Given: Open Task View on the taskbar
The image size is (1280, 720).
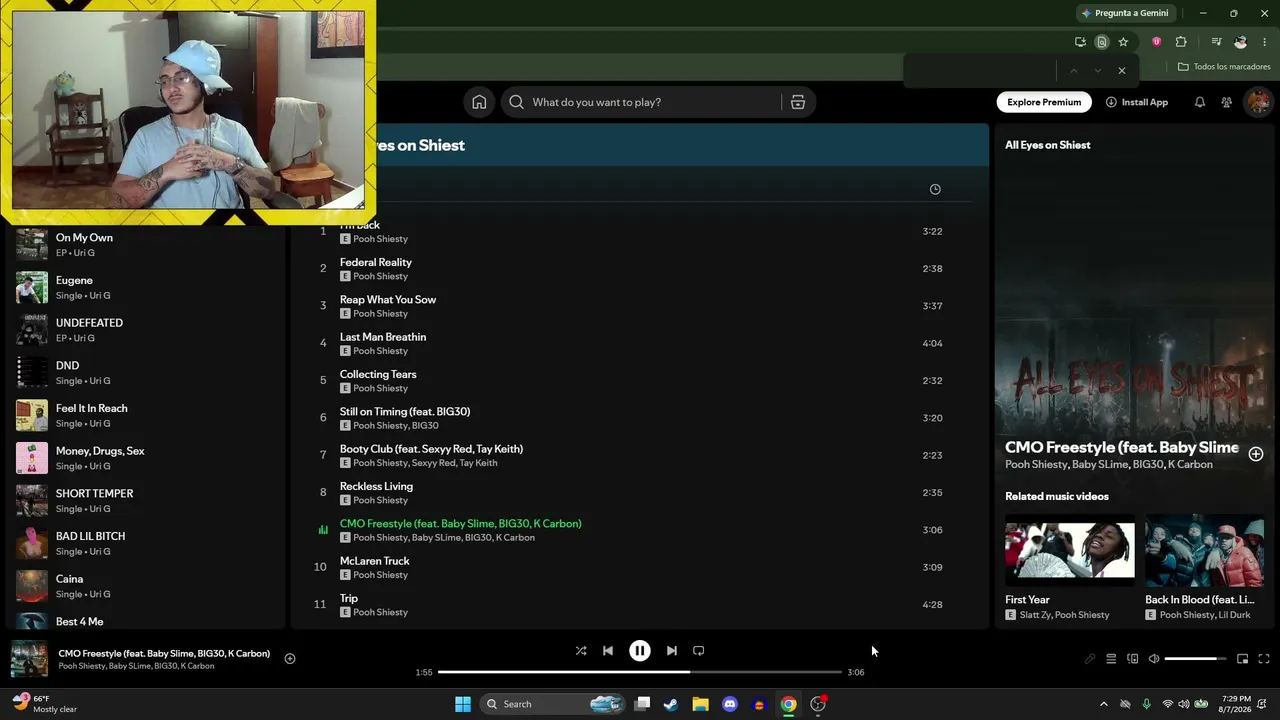Looking at the screenshot, I should tap(642, 704).
